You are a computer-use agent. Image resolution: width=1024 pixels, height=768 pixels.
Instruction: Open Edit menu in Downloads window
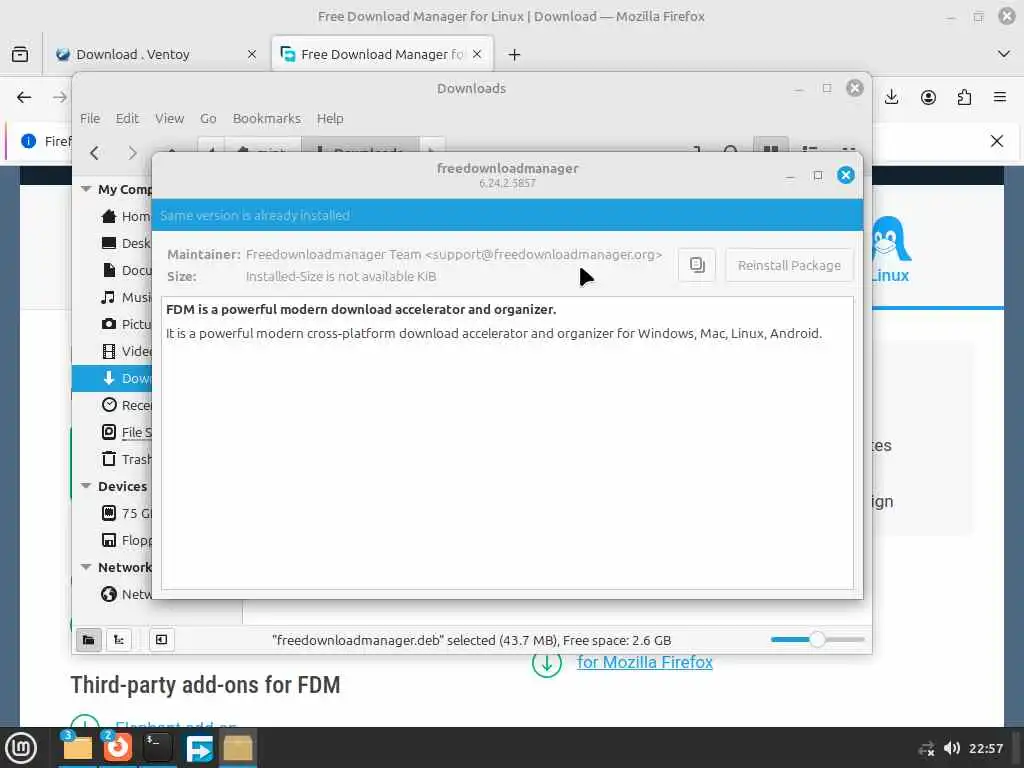[x=127, y=118]
